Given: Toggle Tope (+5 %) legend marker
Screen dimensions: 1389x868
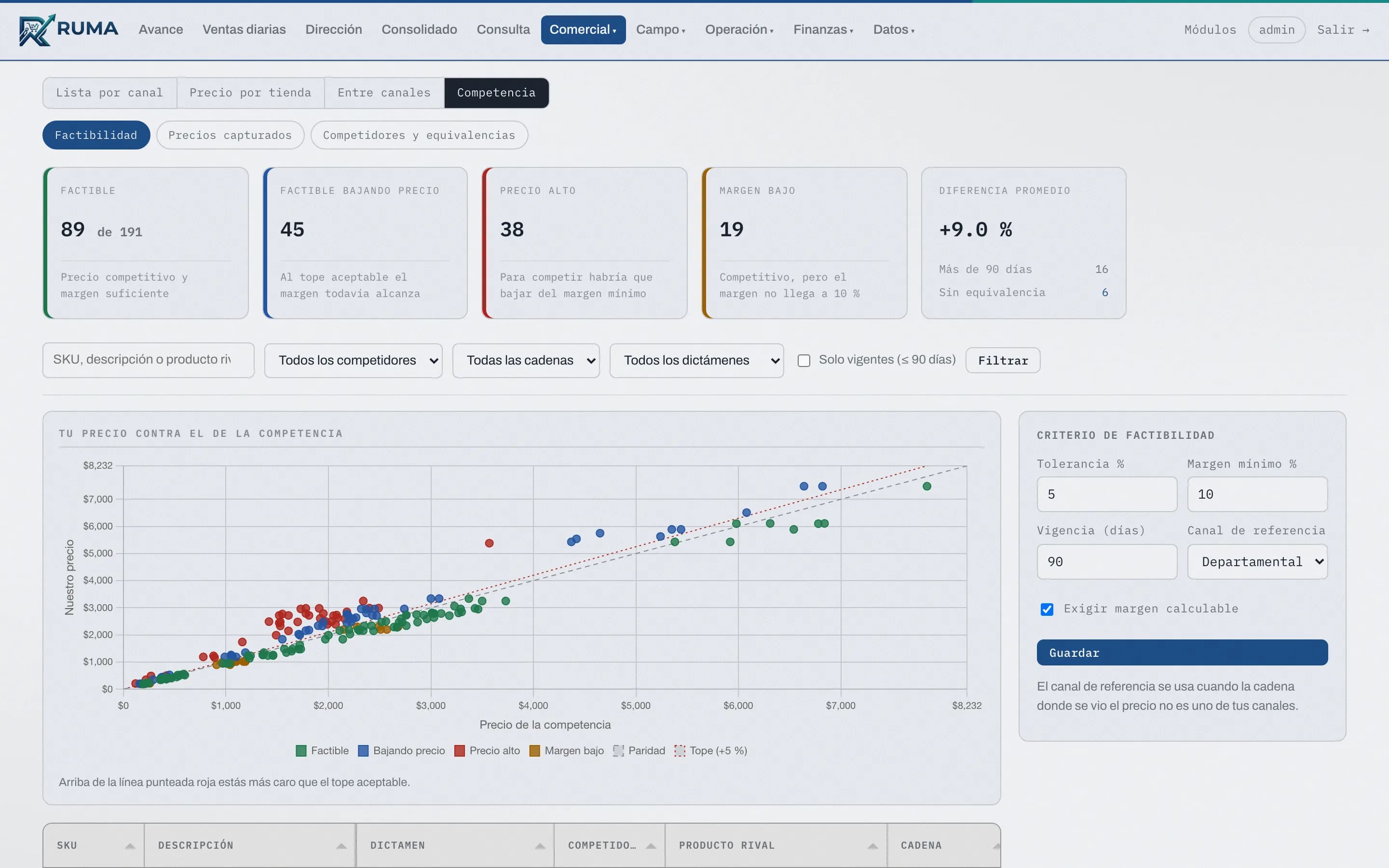Looking at the screenshot, I should pyautogui.click(x=680, y=751).
